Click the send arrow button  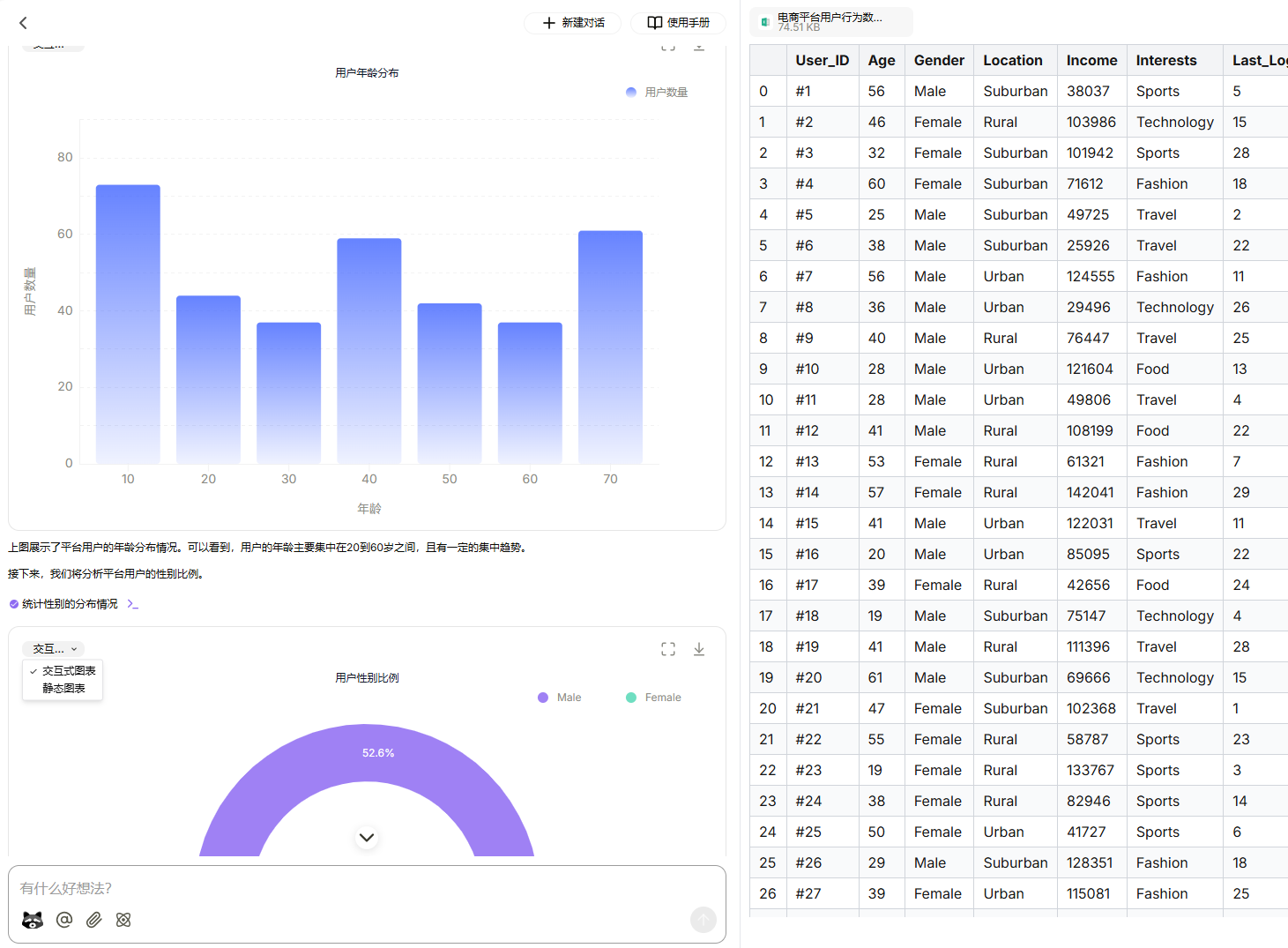(x=704, y=920)
